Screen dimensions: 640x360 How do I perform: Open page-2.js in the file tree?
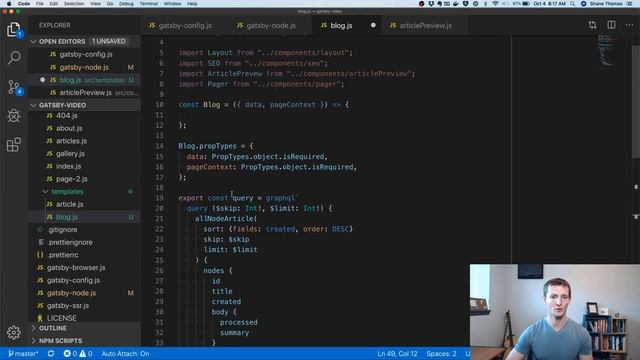[x=84, y=179]
